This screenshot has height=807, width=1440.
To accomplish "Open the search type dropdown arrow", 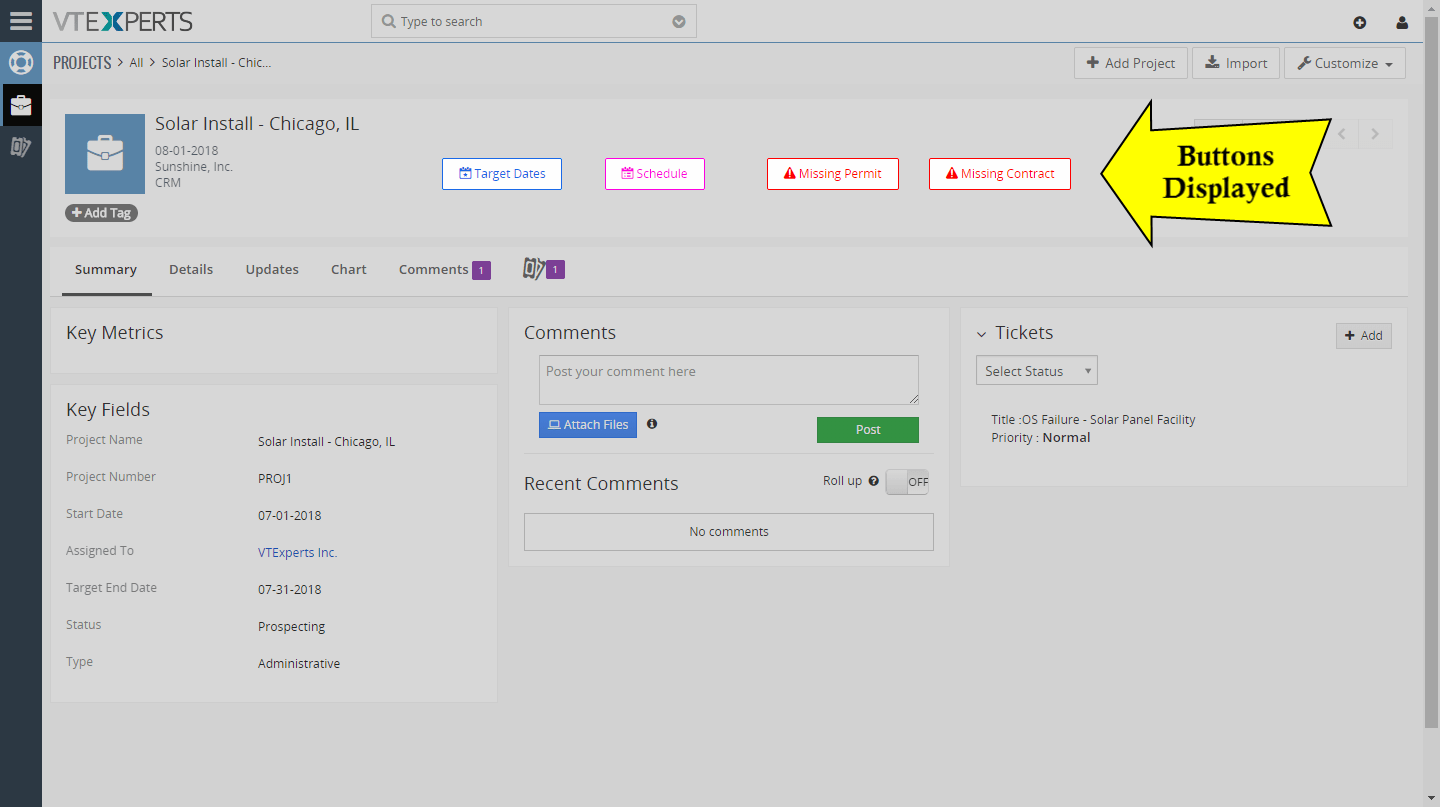I will point(678,21).
